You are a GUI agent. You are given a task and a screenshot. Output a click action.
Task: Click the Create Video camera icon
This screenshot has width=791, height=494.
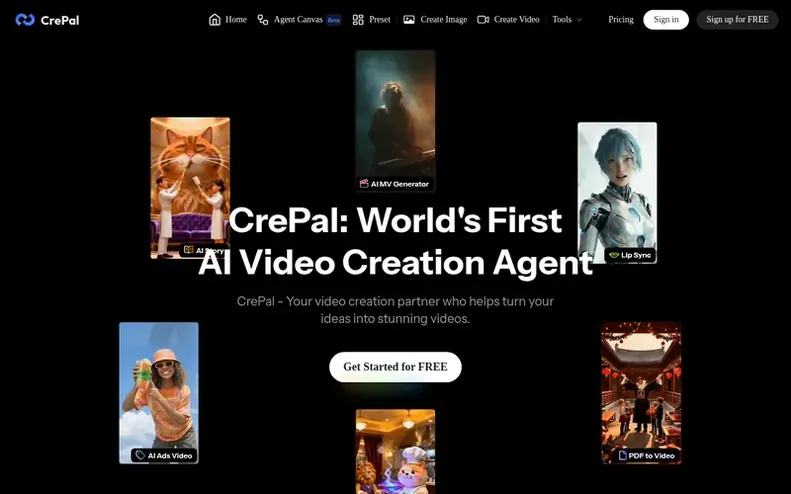pyautogui.click(x=483, y=20)
